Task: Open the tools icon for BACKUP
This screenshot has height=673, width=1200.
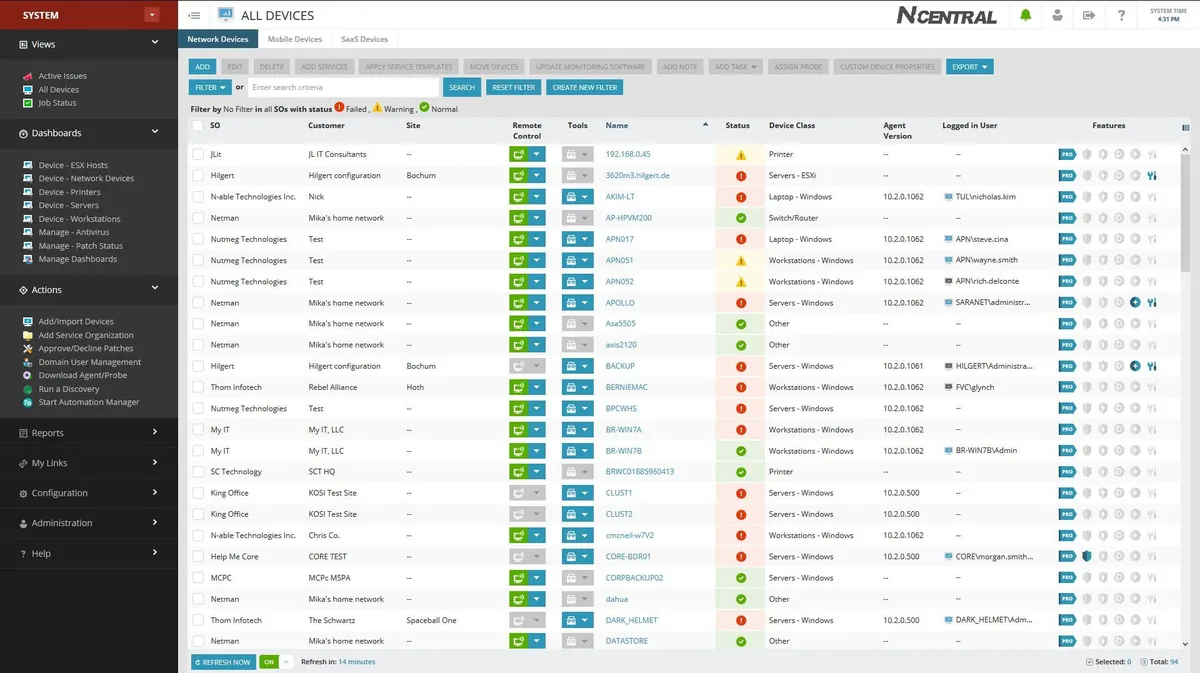Action: click(571, 366)
